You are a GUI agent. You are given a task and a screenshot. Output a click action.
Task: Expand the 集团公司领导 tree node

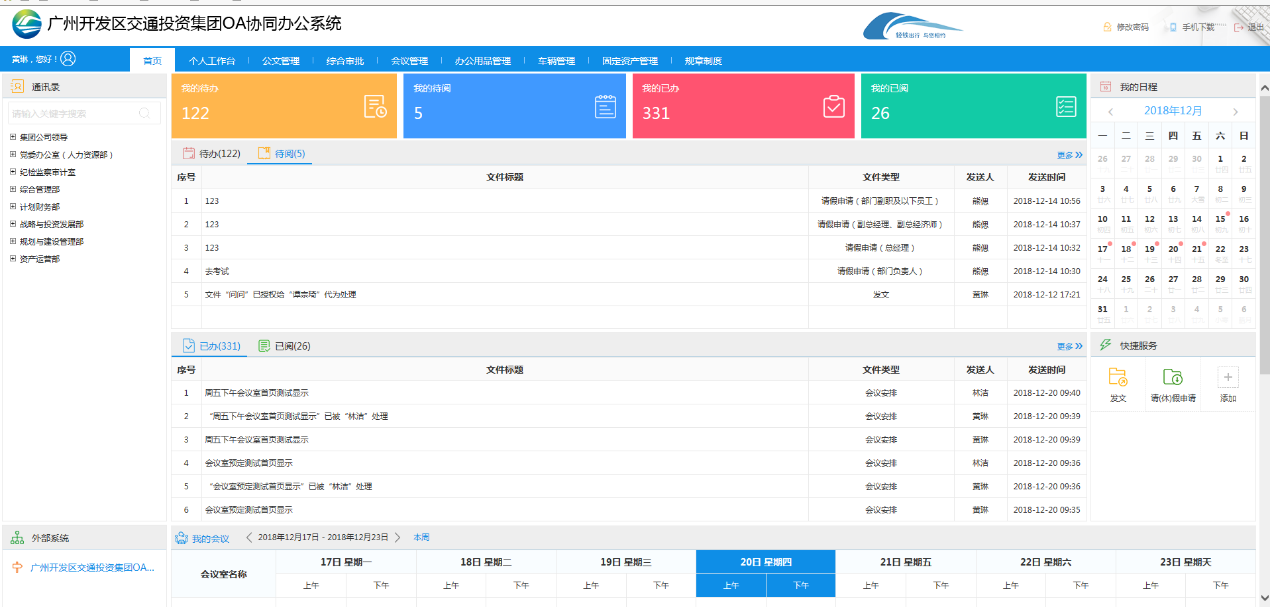click(x=13, y=137)
